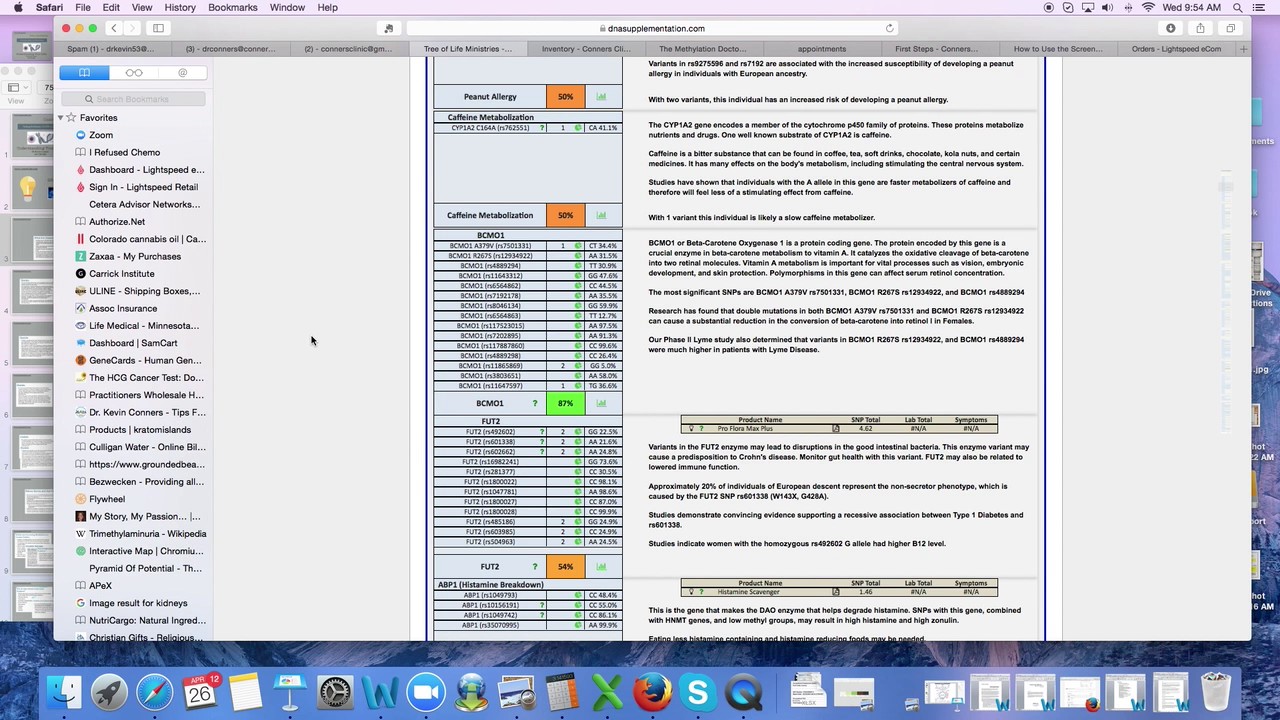Open Zoom bookmark in Favorites
1280x720 pixels.
100,135
